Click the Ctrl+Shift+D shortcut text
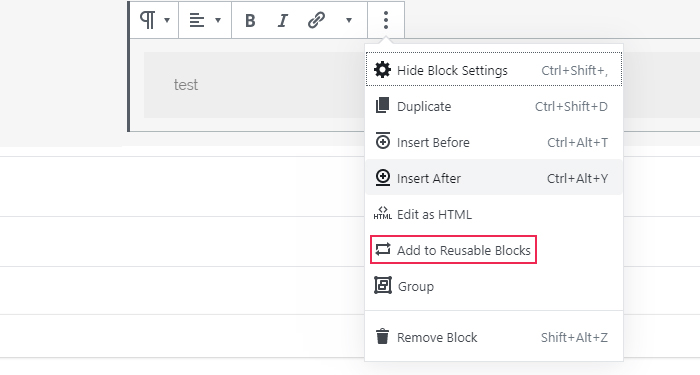 [x=571, y=106]
